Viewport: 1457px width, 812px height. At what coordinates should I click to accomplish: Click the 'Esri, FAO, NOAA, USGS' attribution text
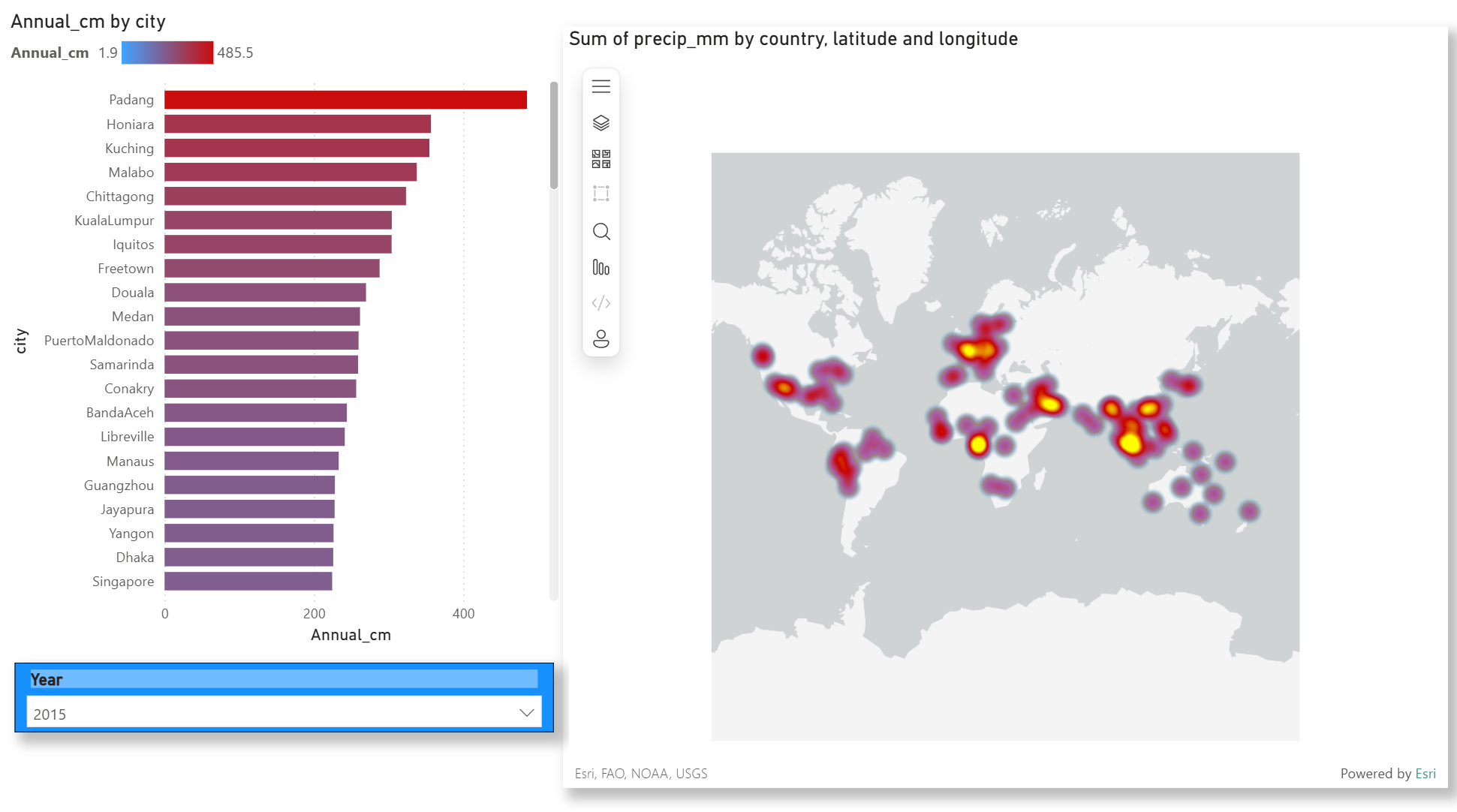point(641,774)
